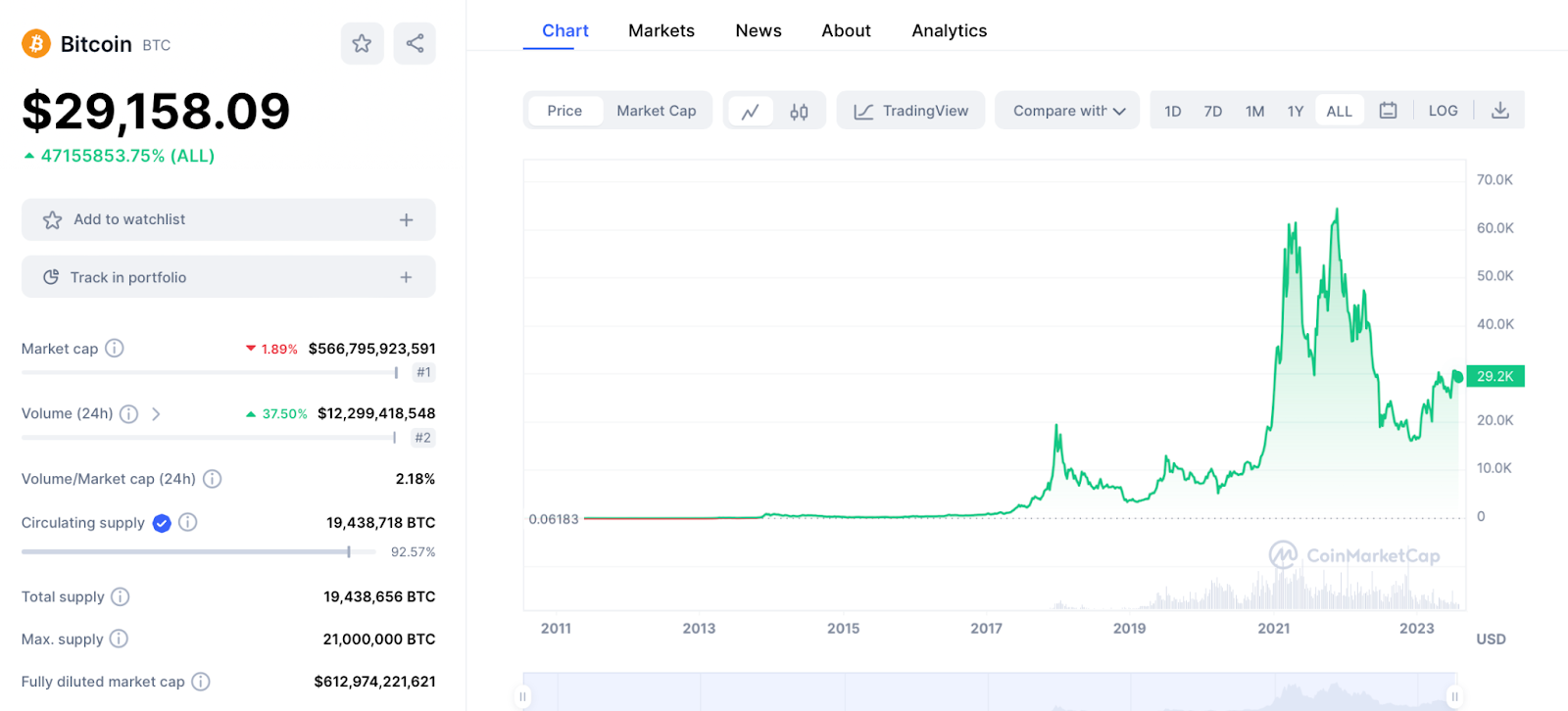Open Total supply info icon
1568x711 pixels.
point(120,596)
